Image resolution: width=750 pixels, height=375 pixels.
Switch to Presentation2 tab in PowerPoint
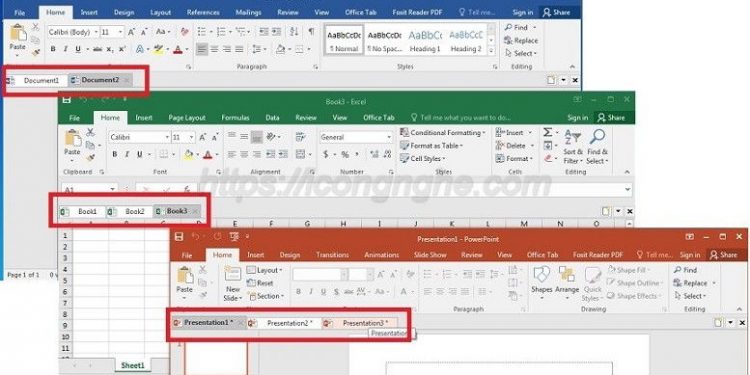click(284, 323)
